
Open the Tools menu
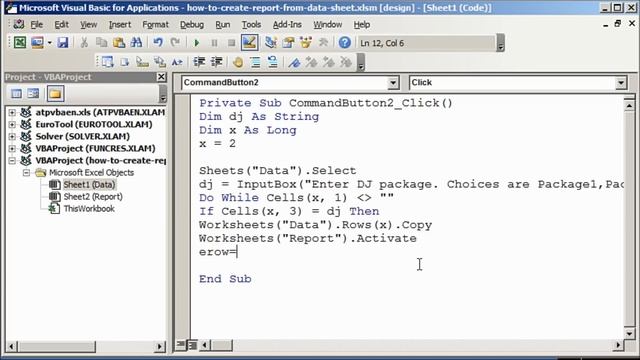pyautogui.click(x=251, y=25)
